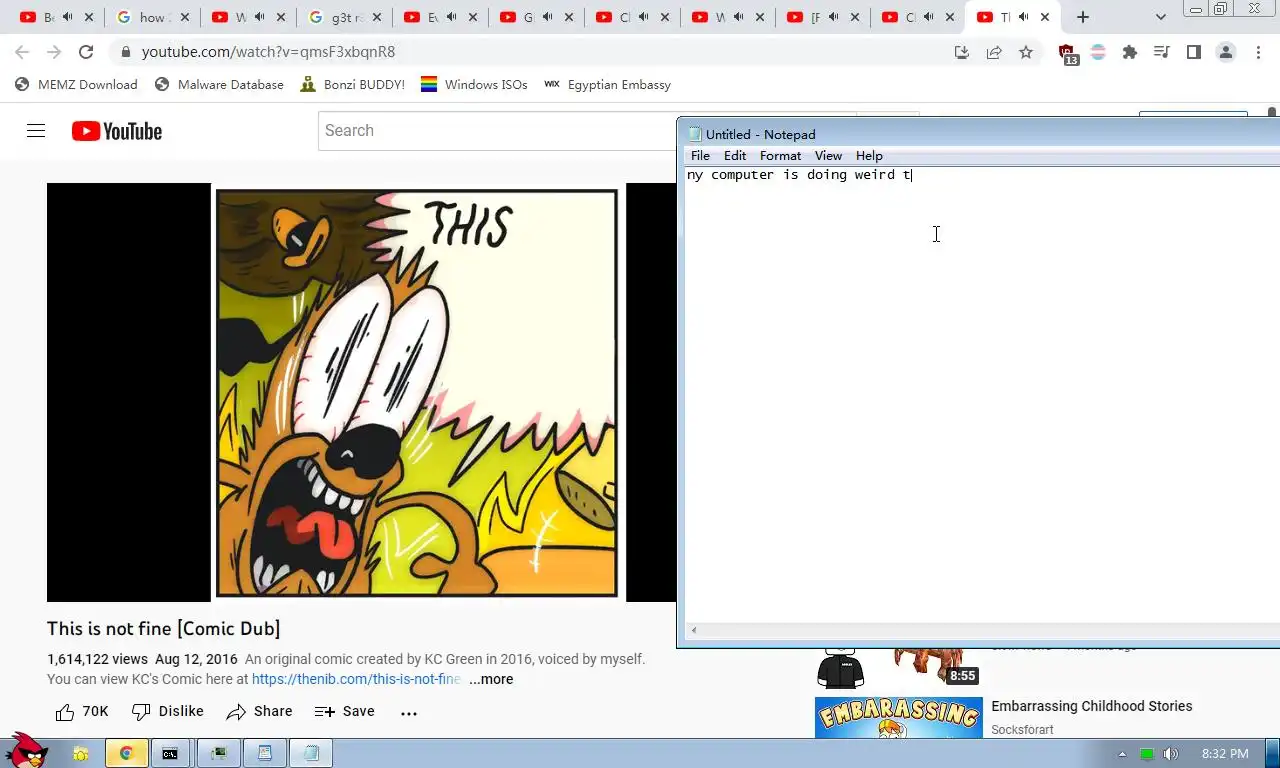Open the Extensions puzzle piece menu
The width and height of the screenshot is (1280, 768).
(1130, 52)
